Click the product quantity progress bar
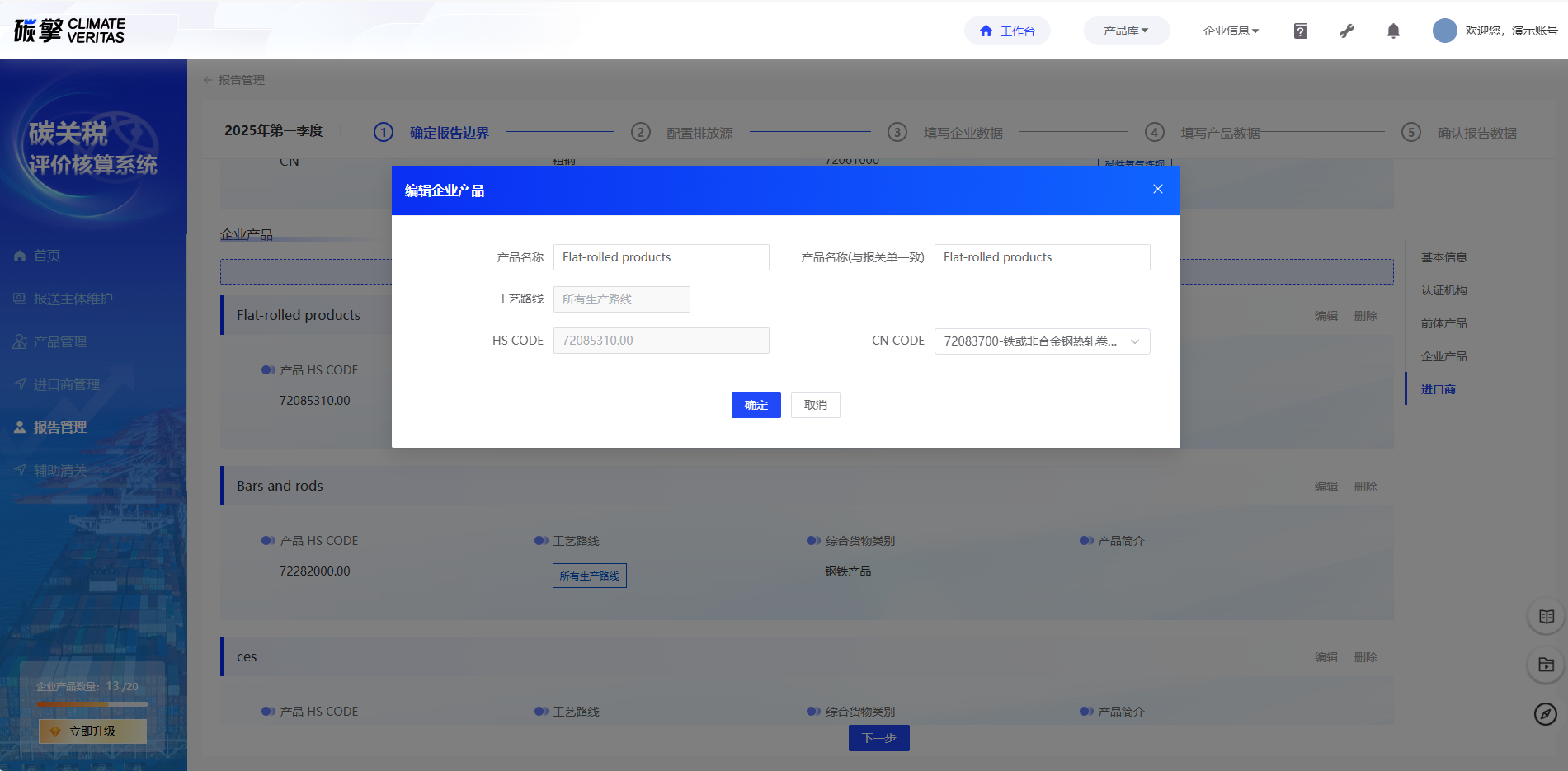 [x=92, y=704]
